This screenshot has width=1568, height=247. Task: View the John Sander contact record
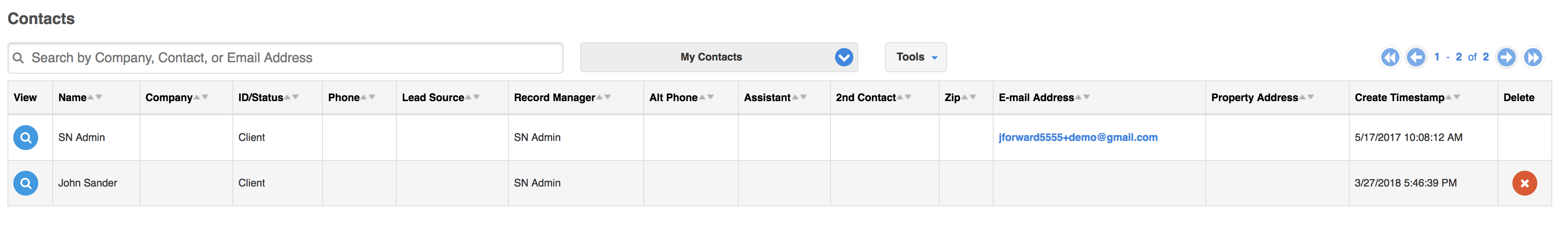26,183
